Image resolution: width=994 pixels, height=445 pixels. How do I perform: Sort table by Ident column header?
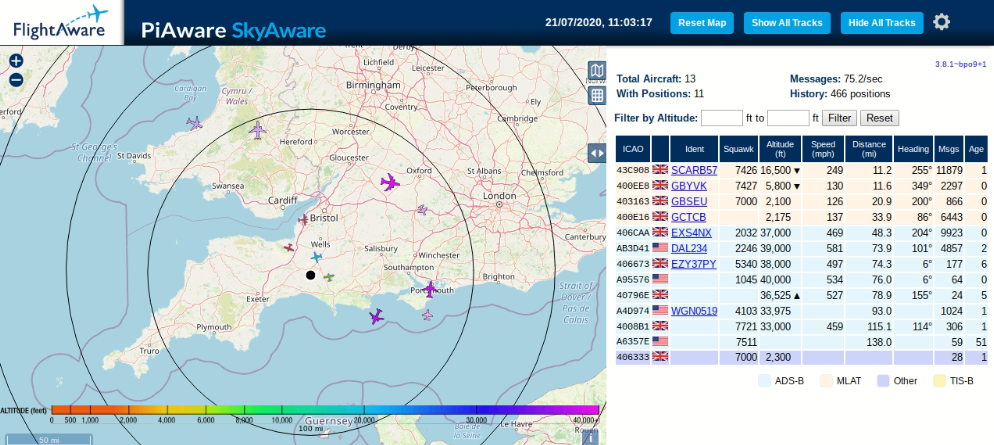pos(694,149)
